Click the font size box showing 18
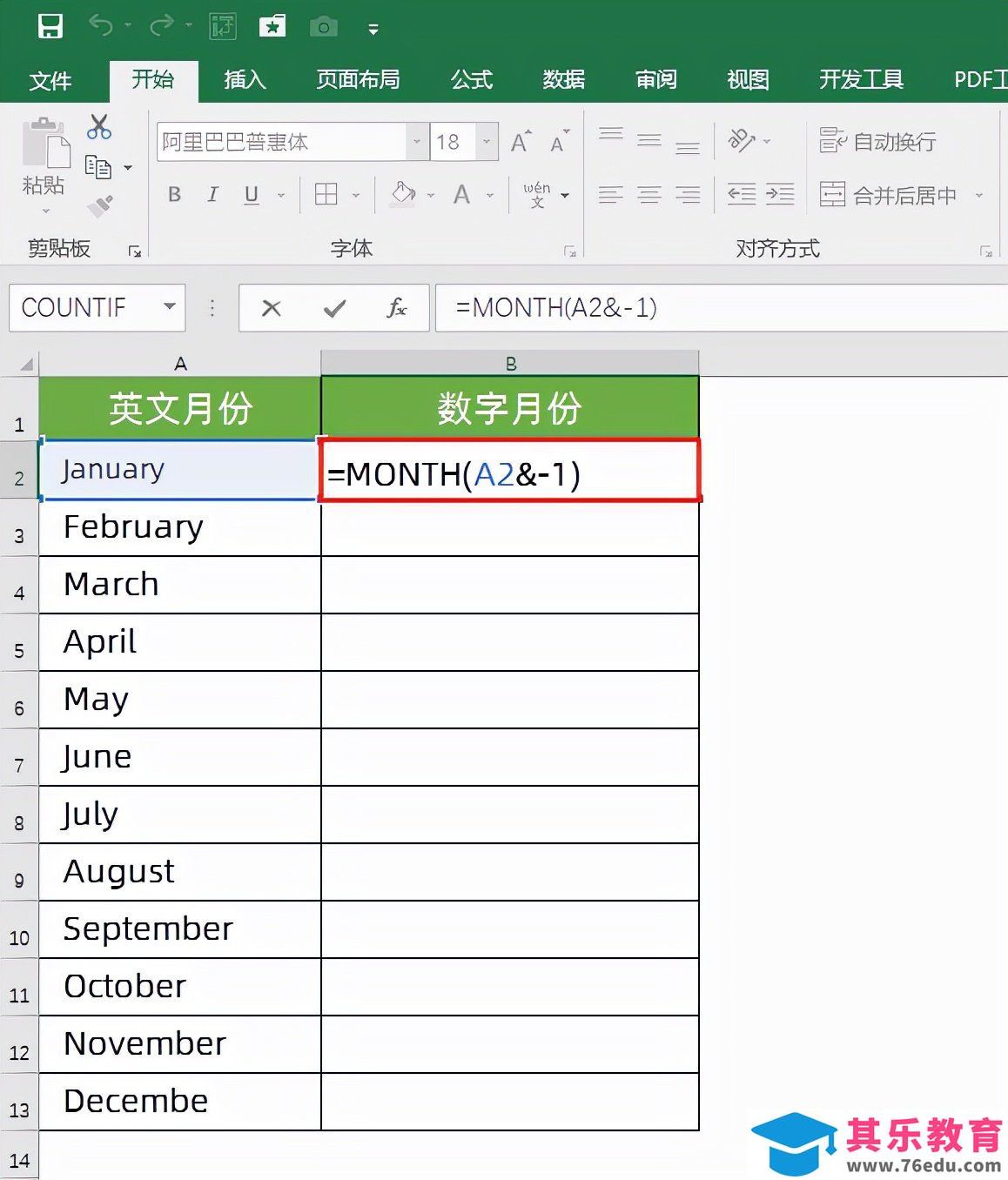Image resolution: width=1008 pixels, height=1180 pixels. [x=454, y=142]
